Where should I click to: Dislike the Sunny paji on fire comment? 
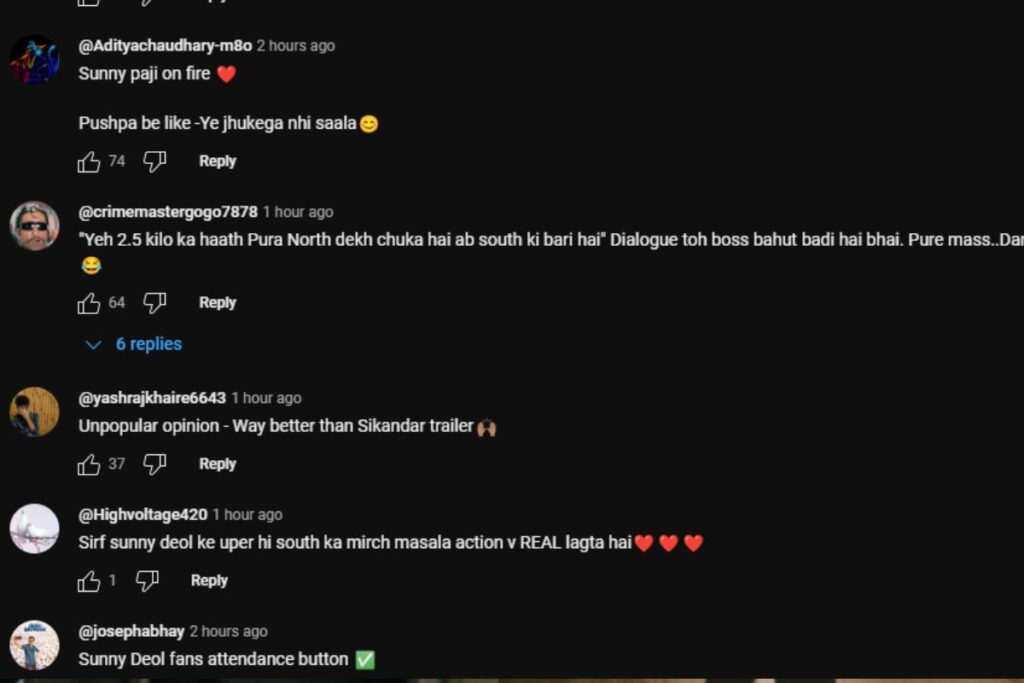tap(155, 161)
